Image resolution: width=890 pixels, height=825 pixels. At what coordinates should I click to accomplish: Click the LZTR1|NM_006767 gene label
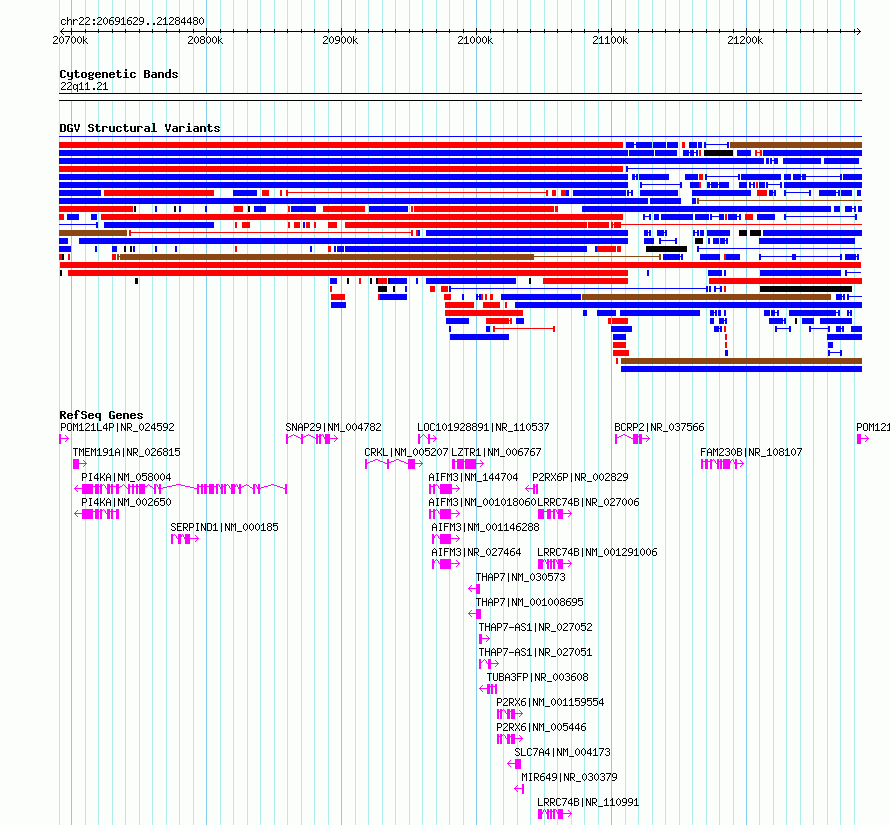[496, 452]
